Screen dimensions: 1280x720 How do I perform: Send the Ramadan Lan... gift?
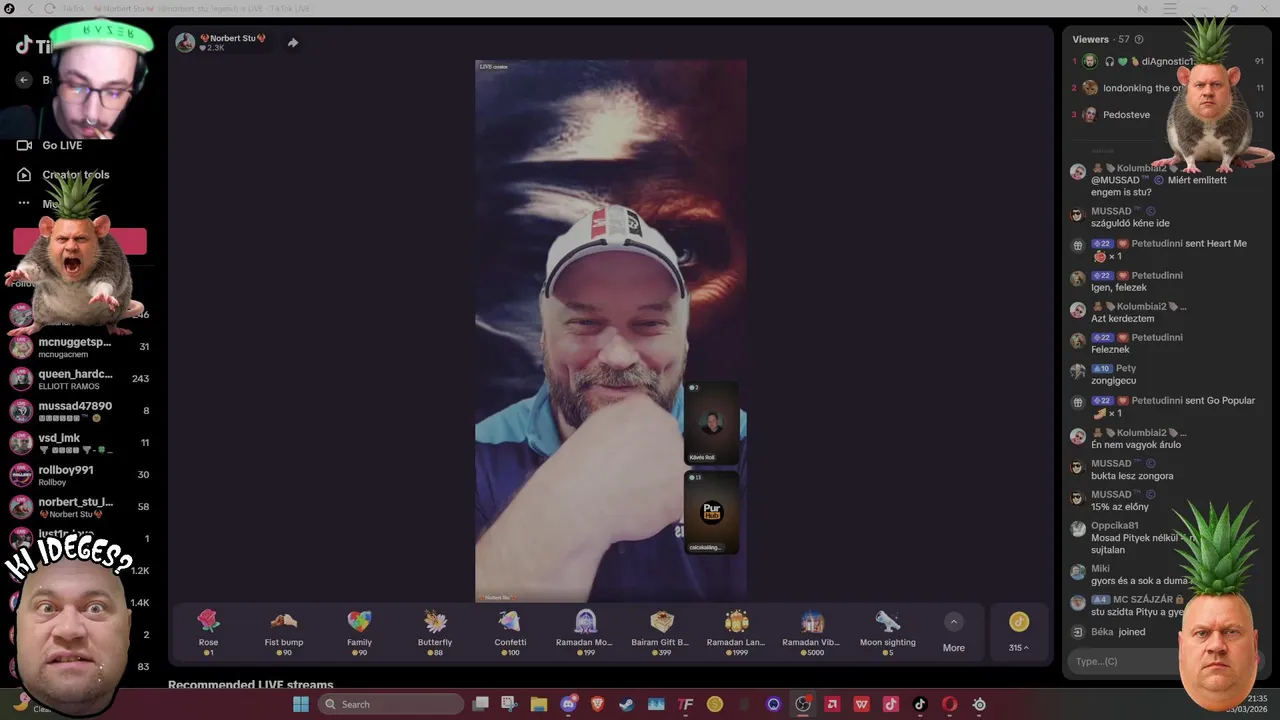tap(737, 632)
